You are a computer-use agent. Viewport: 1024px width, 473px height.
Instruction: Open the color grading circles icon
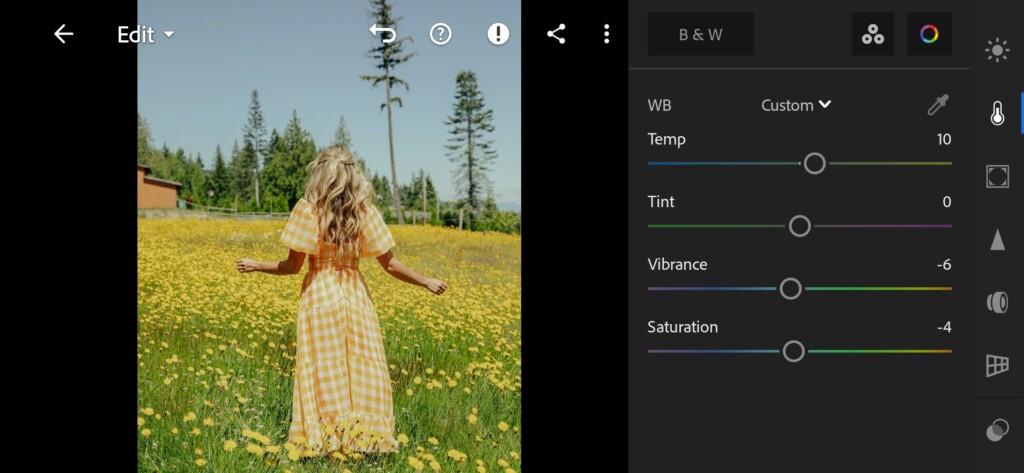(x=872, y=34)
